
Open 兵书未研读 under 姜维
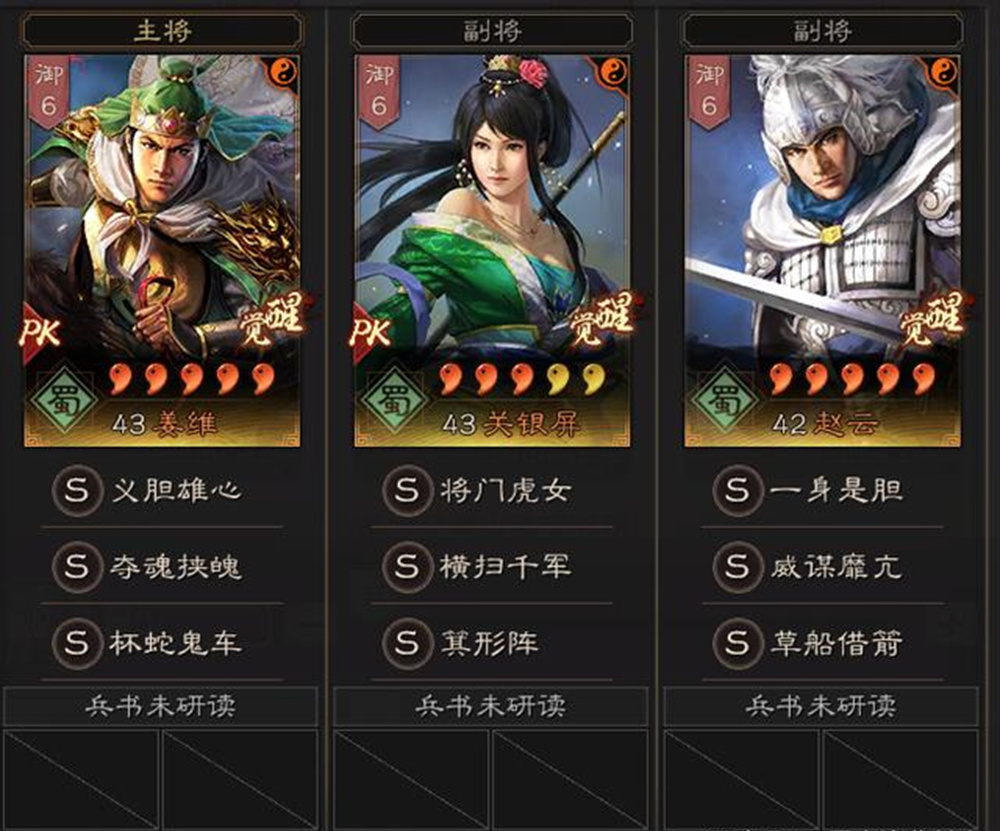(160, 706)
